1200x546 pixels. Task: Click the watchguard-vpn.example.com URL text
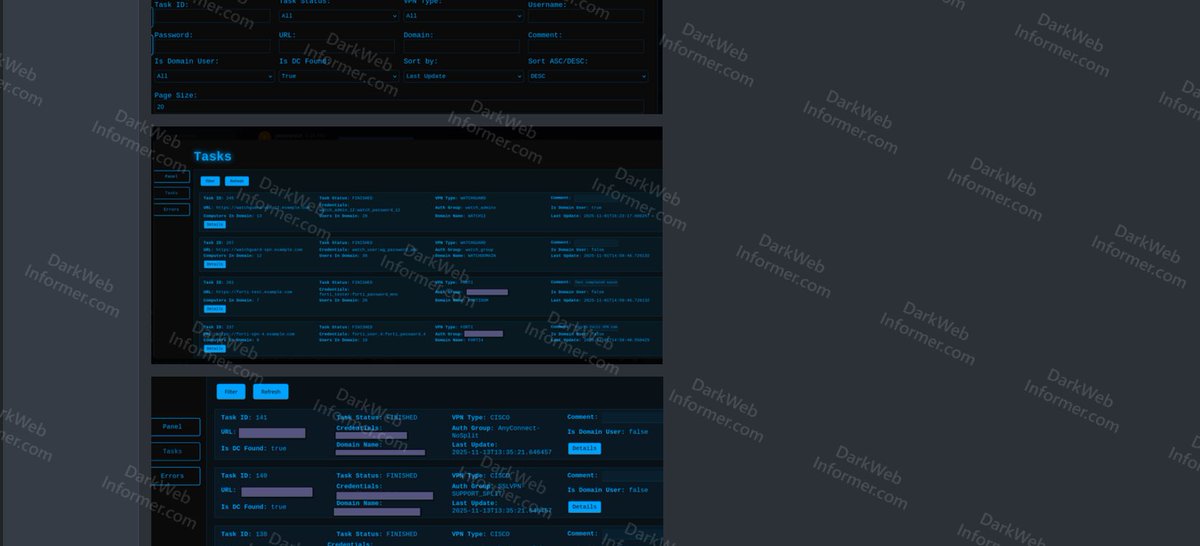(x=258, y=250)
